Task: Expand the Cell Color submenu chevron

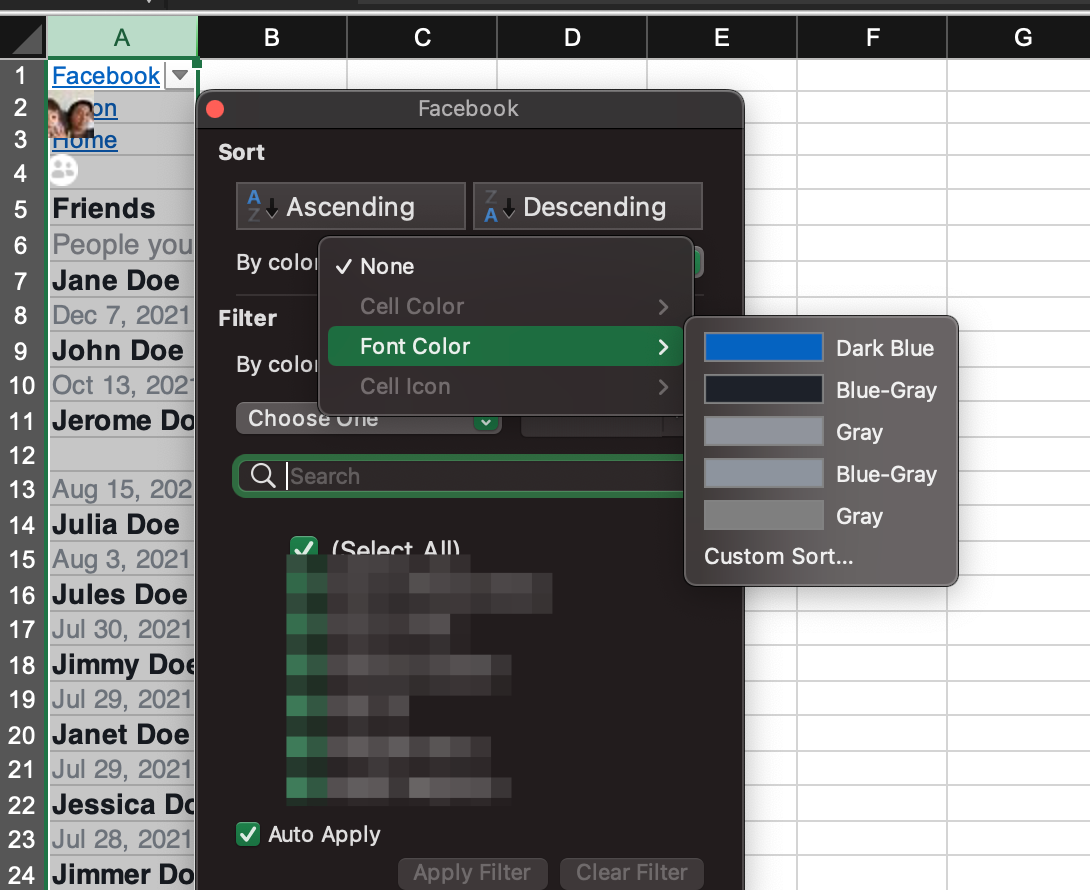Action: click(663, 307)
